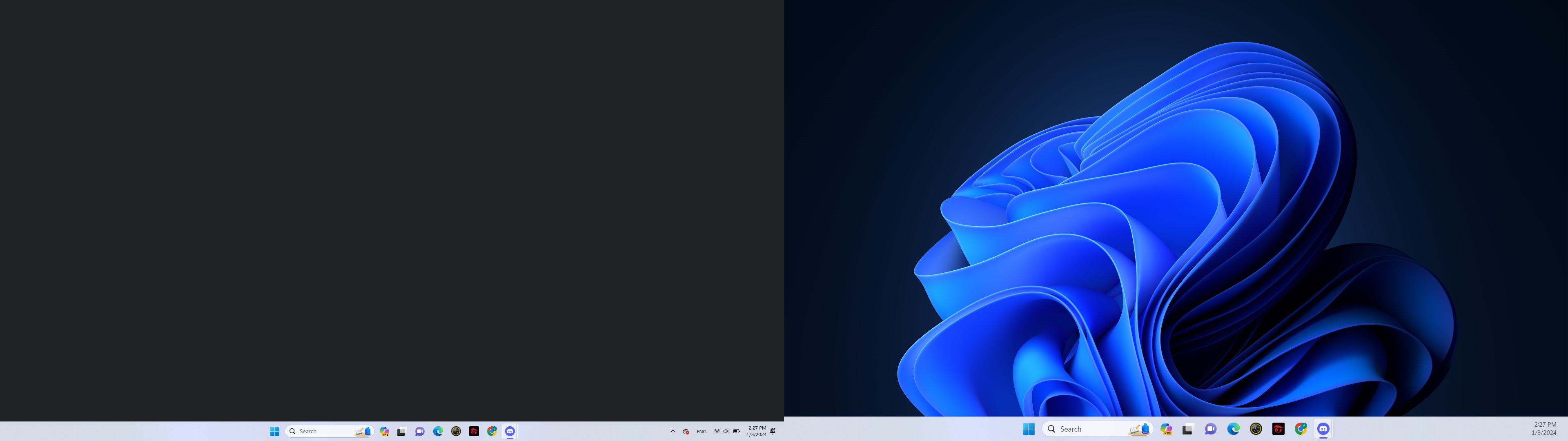Open ENG input language switcher
The height and width of the screenshot is (441, 1568).
(701, 431)
